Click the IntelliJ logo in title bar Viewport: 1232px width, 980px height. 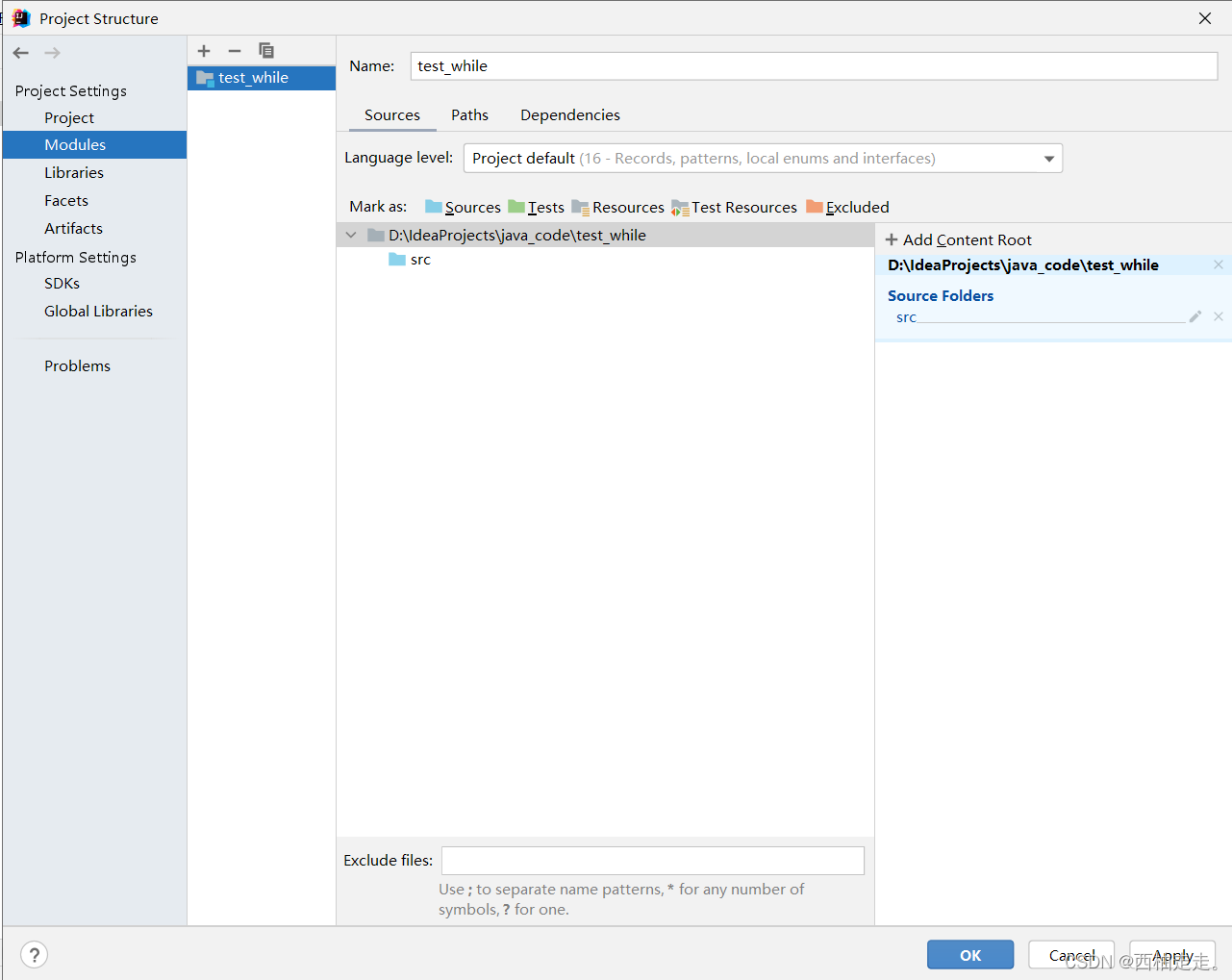pos(21,18)
